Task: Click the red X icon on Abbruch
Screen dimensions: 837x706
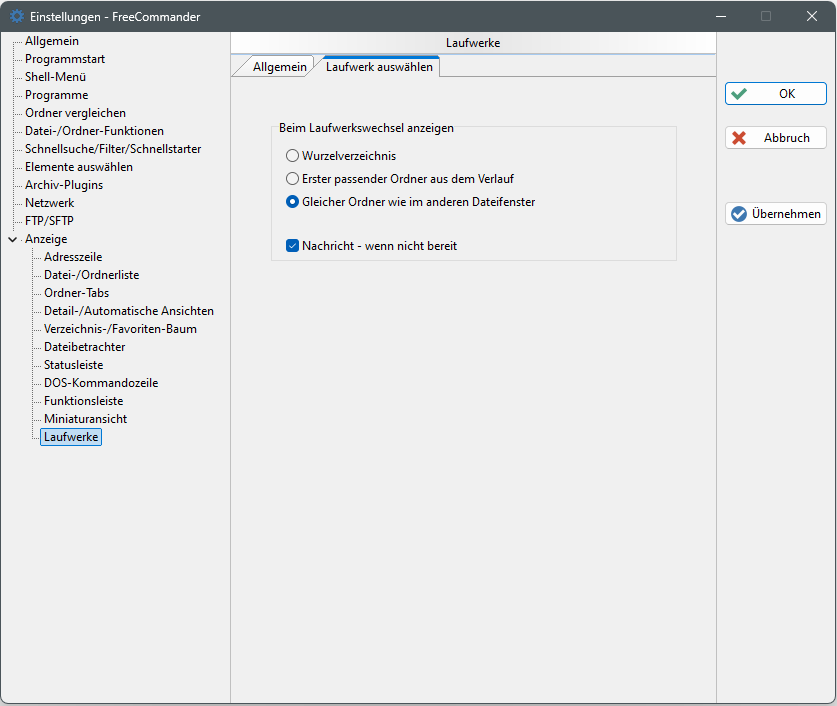Action: pyautogui.click(x=739, y=138)
